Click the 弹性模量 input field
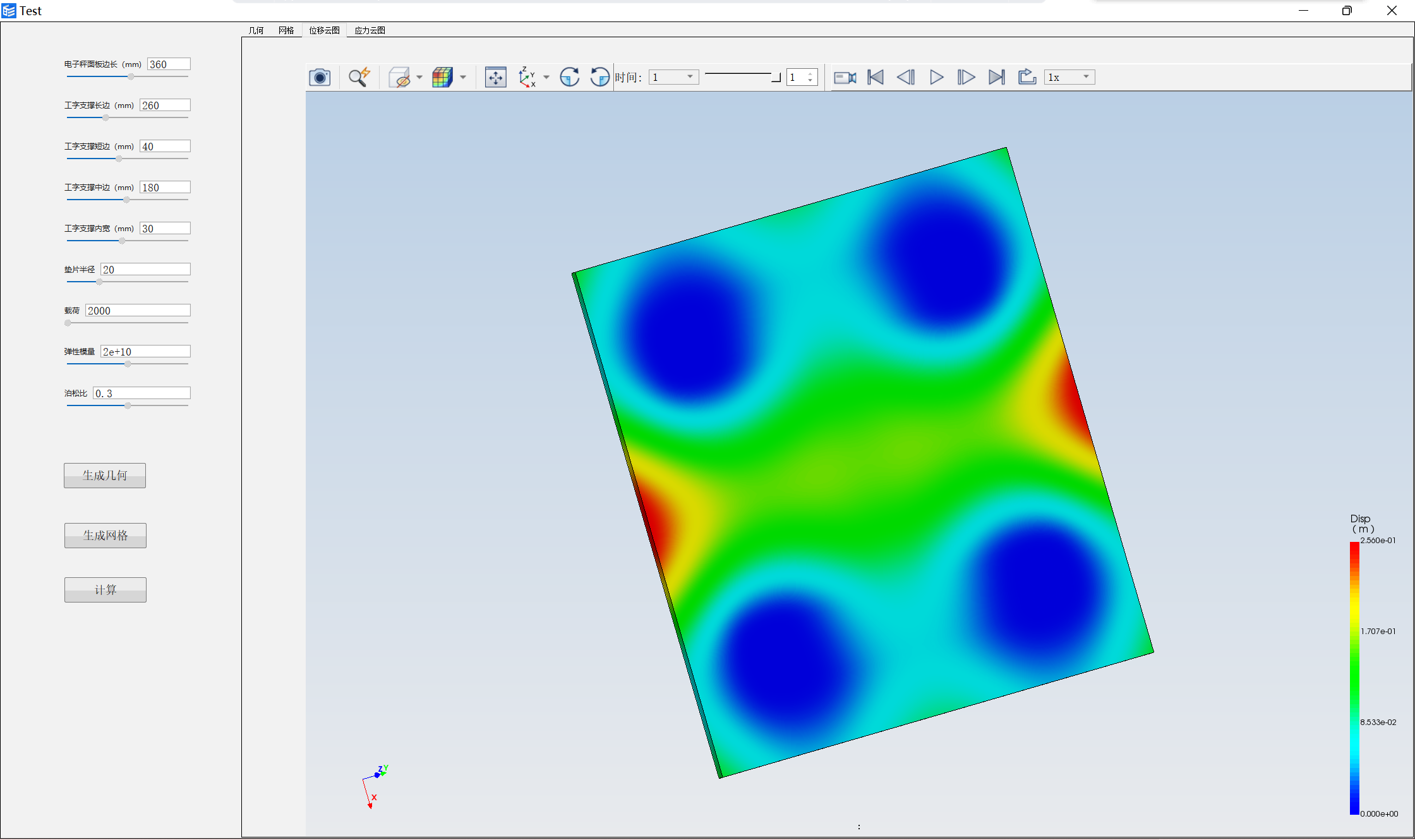This screenshot has height=840, width=1415. point(145,351)
